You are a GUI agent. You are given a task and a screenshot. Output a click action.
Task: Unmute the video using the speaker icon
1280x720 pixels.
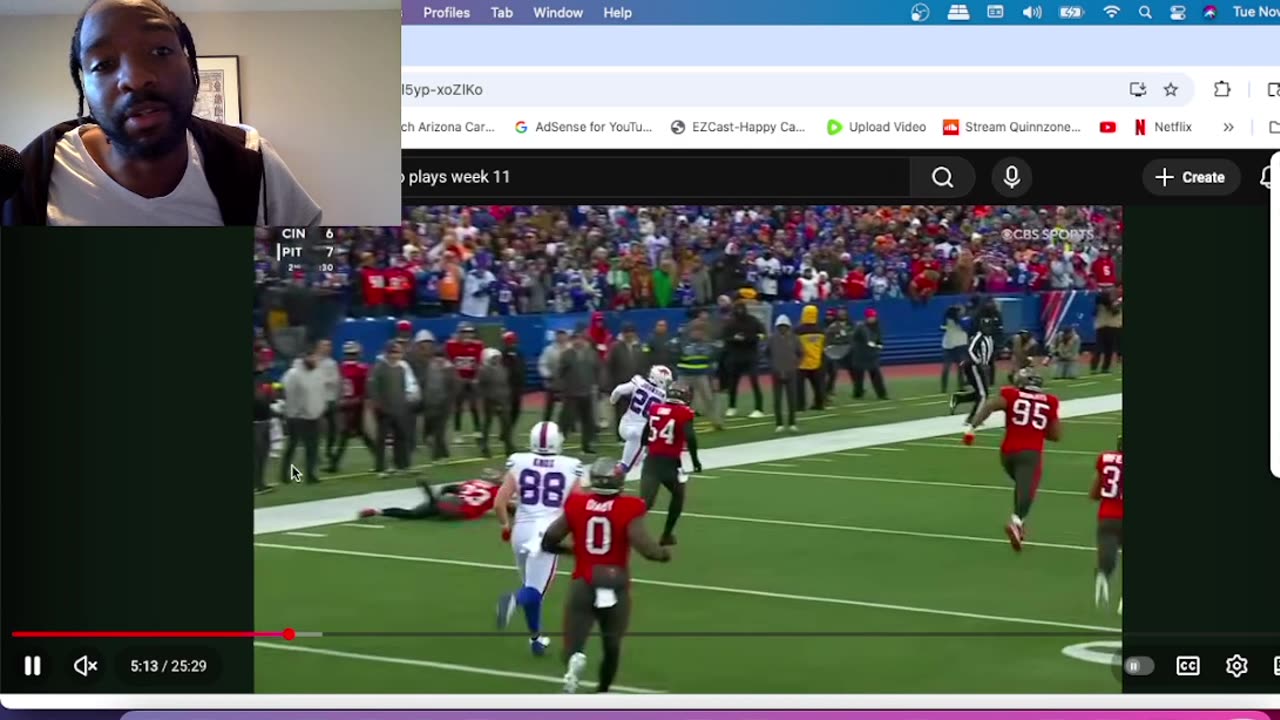pos(85,666)
